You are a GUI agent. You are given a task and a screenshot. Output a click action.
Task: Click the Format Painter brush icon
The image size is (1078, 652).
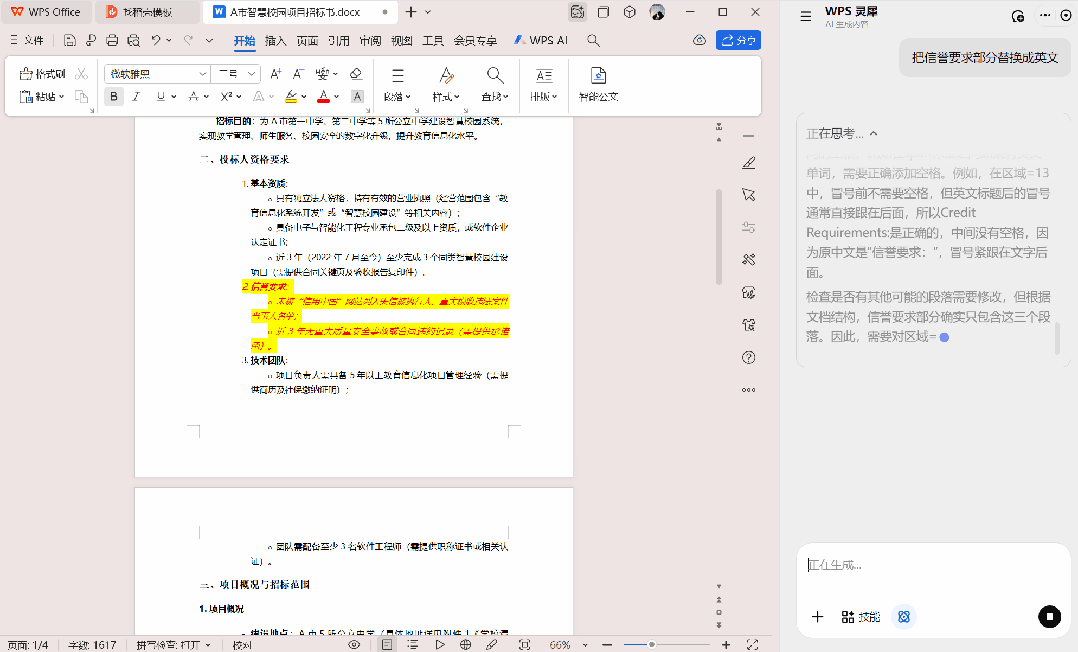click(x=43, y=74)
